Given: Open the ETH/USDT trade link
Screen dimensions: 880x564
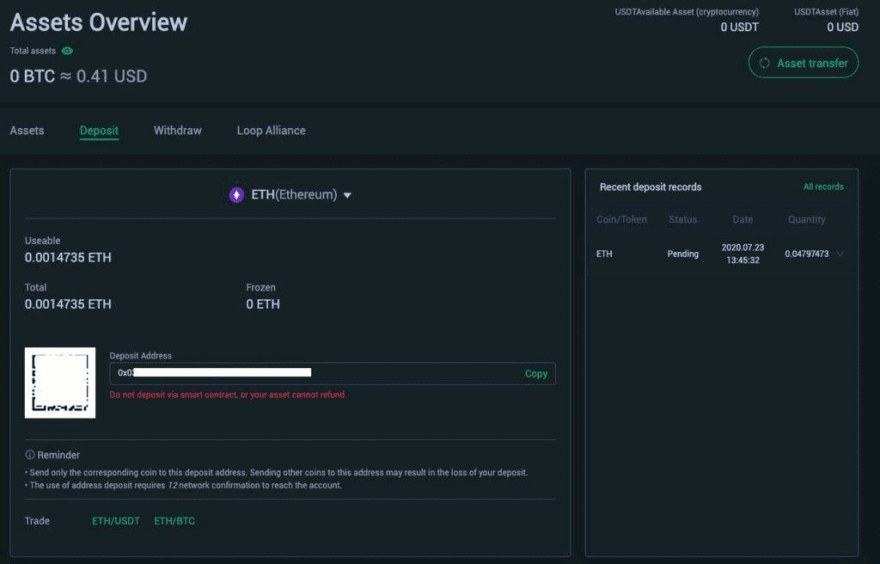Looking at the screenshot, I should coord(116,521).
